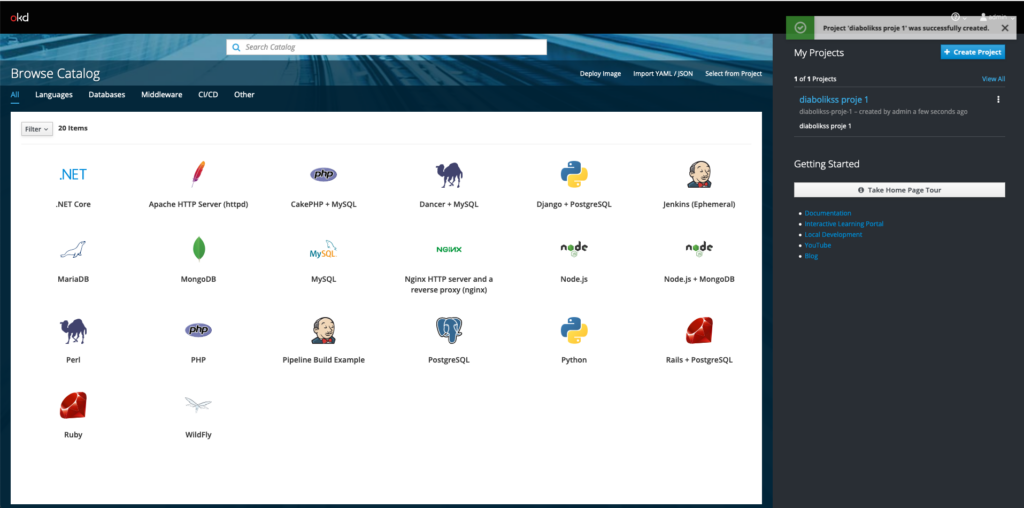Open the diabolikss proje 1 project link
The image size is (1024, 508).
click(x=834, y=100)
